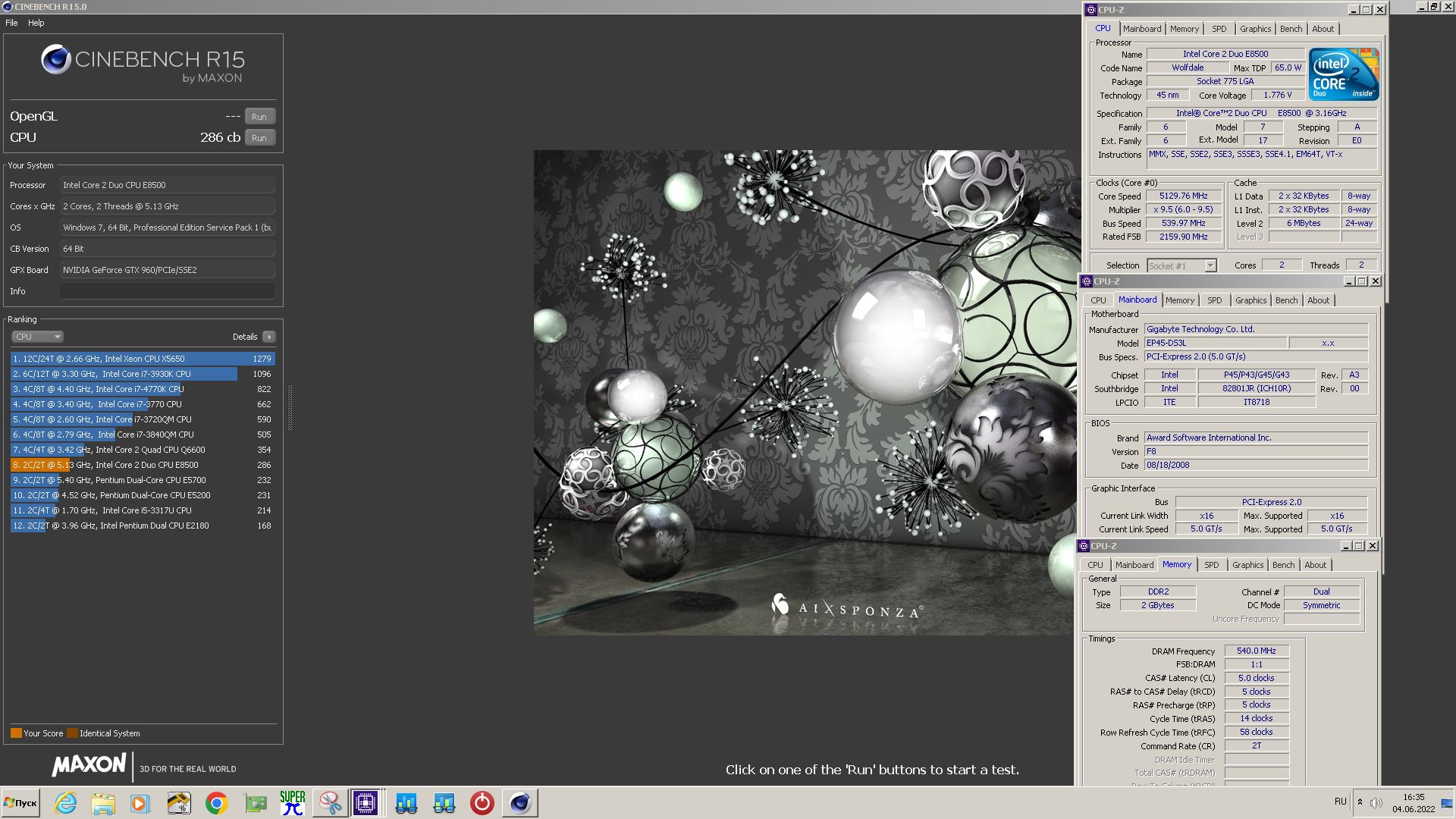The height and width of the screenshot is (819, 1456).
Task: Open Mainboard tab in bottom CPU-Z window
Action: [x=1134, y=565]
